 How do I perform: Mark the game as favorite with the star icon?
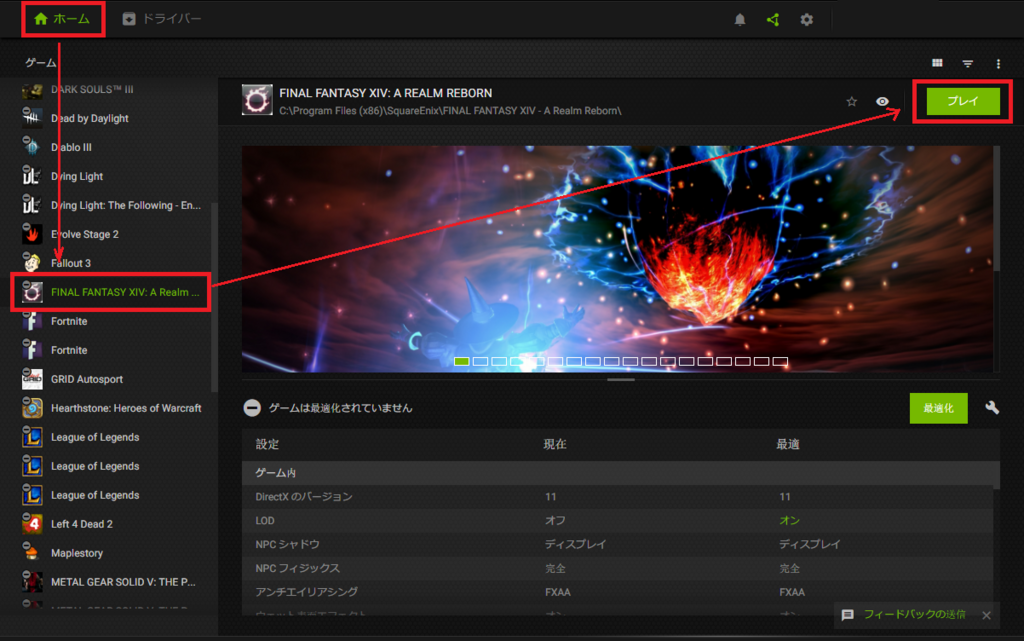(852, 101)
